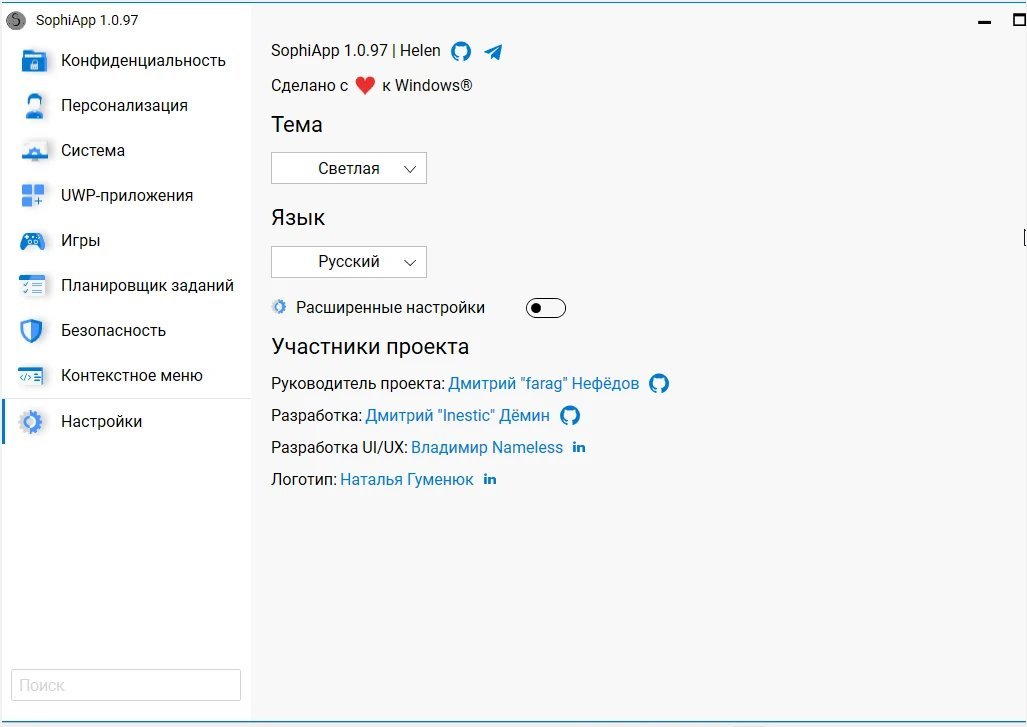Switch to the Персонализация section

(124, 105)
